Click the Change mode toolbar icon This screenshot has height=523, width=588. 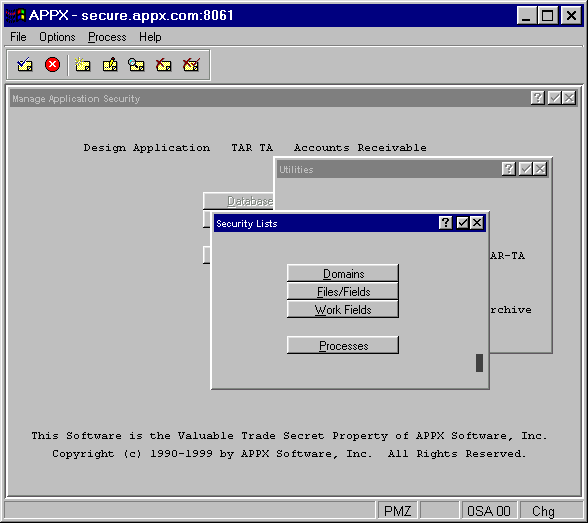(x=110, y=65)
